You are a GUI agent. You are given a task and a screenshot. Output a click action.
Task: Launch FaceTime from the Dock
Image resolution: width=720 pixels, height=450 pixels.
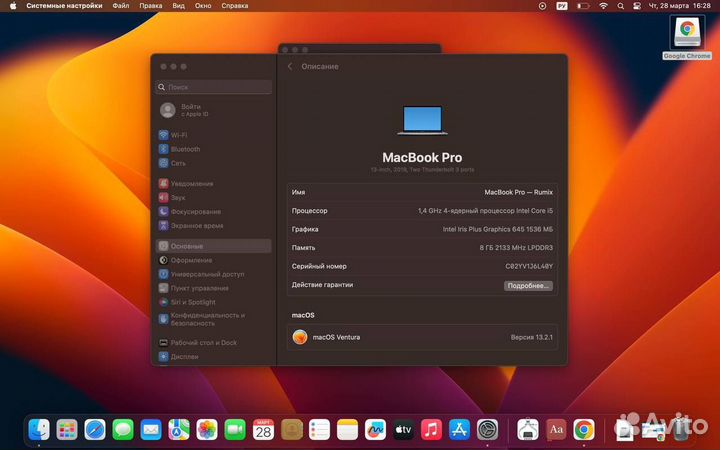[235, 430]
